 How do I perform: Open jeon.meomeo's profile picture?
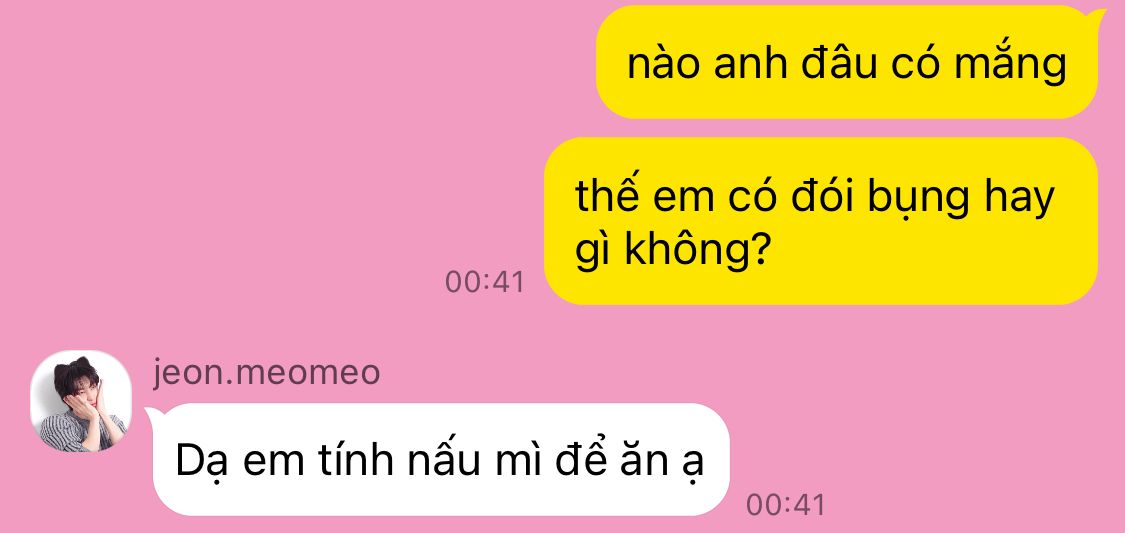[x=80, y=400]
